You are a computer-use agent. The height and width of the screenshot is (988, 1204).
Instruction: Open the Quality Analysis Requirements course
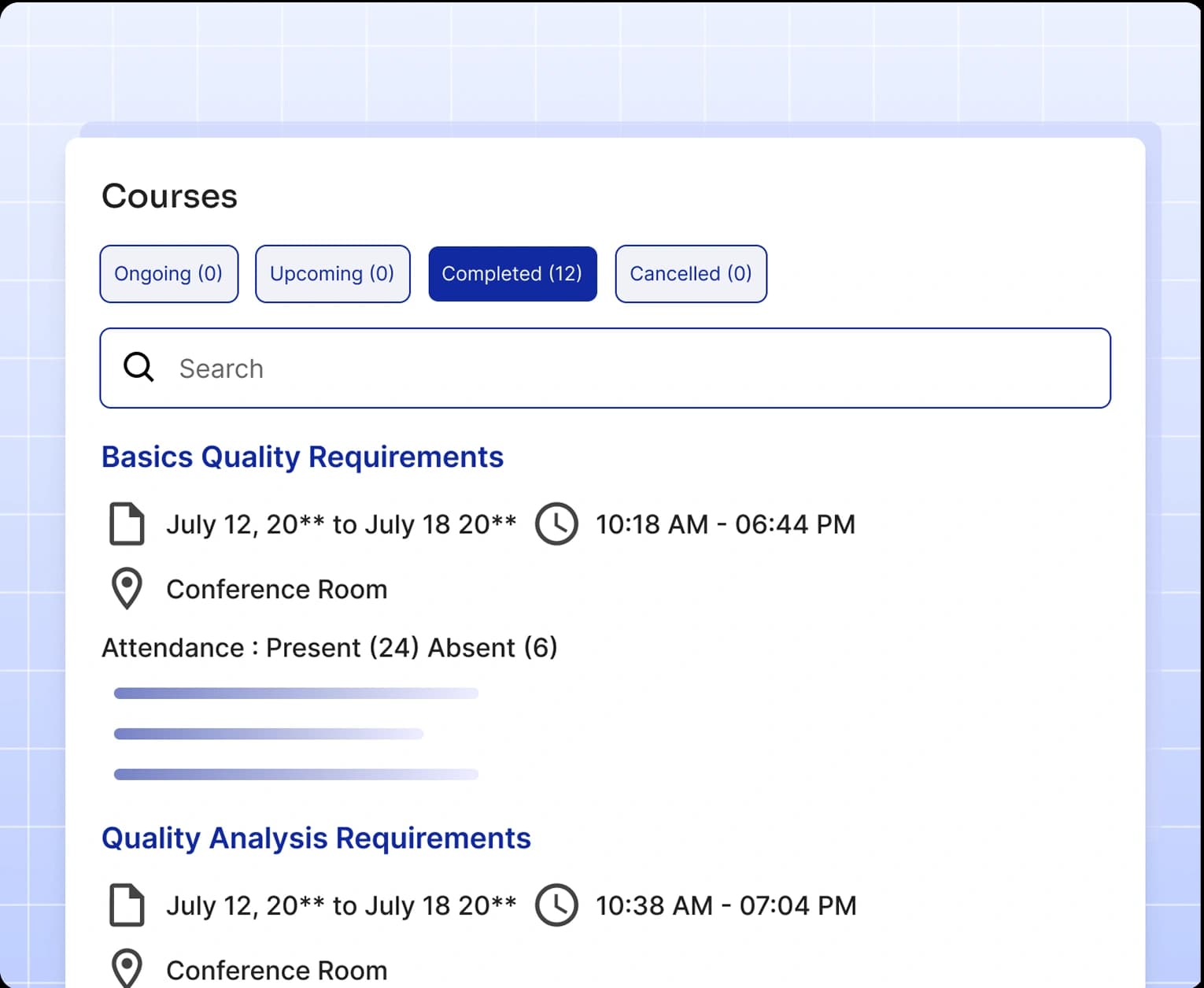click(316, 838)
